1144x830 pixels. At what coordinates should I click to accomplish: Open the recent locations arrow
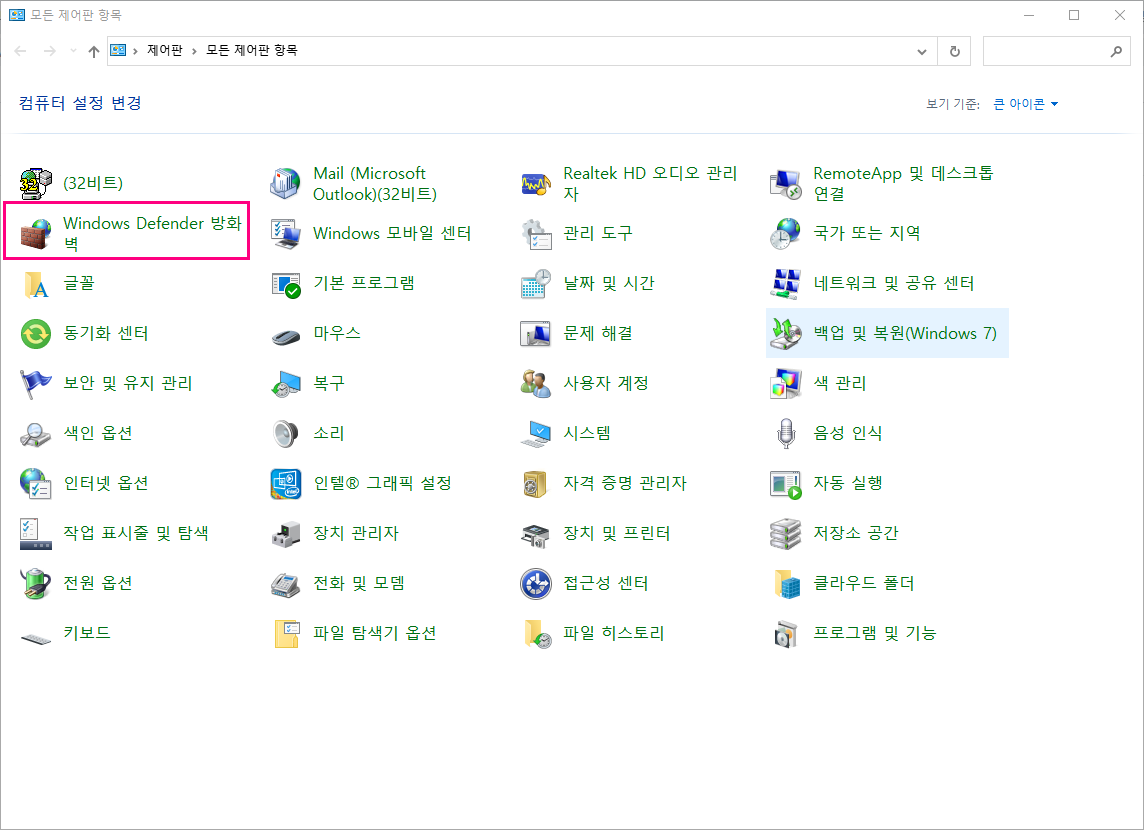73,51
